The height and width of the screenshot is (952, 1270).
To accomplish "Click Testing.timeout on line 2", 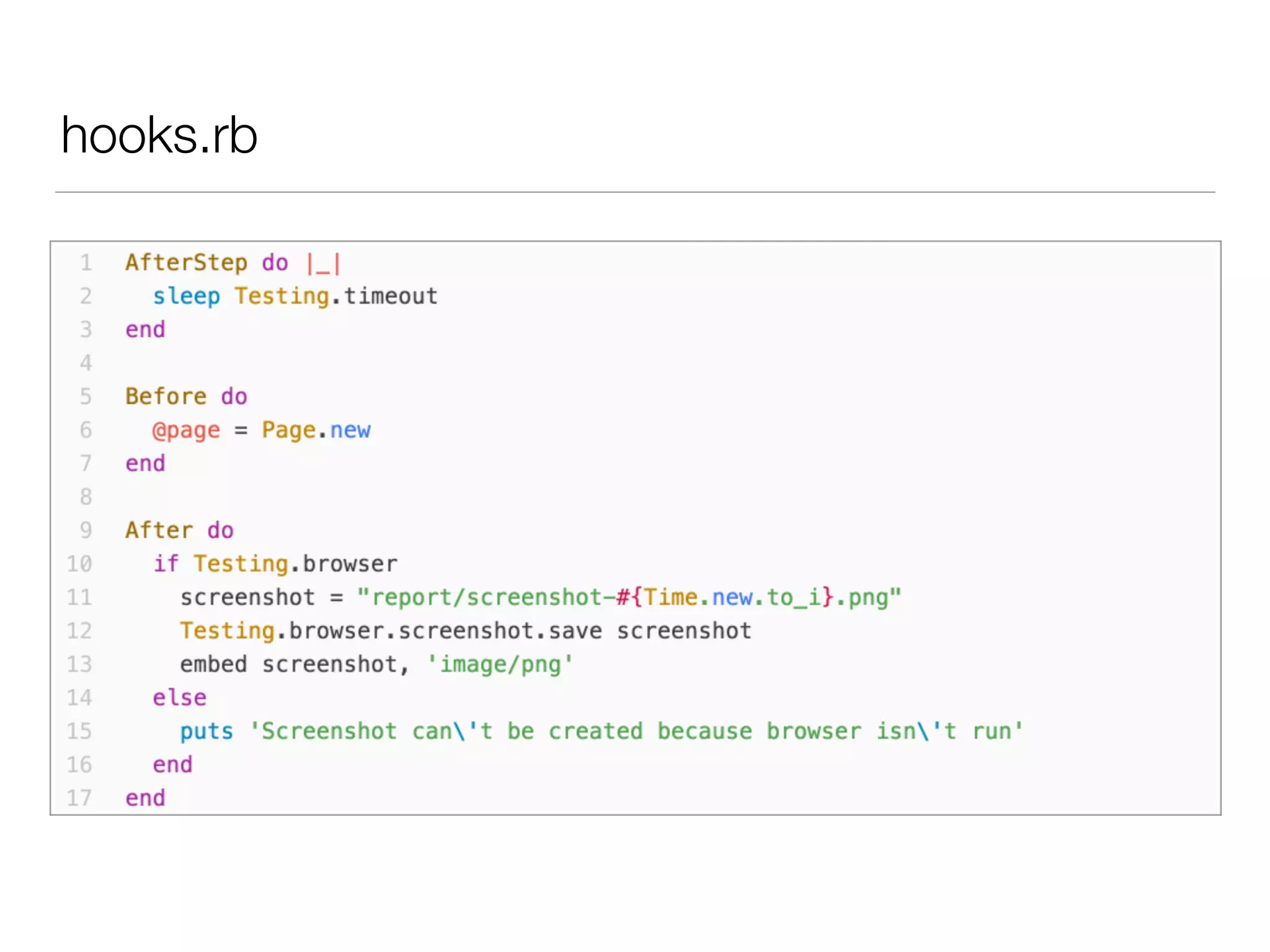I will click(x=335, y=296).
